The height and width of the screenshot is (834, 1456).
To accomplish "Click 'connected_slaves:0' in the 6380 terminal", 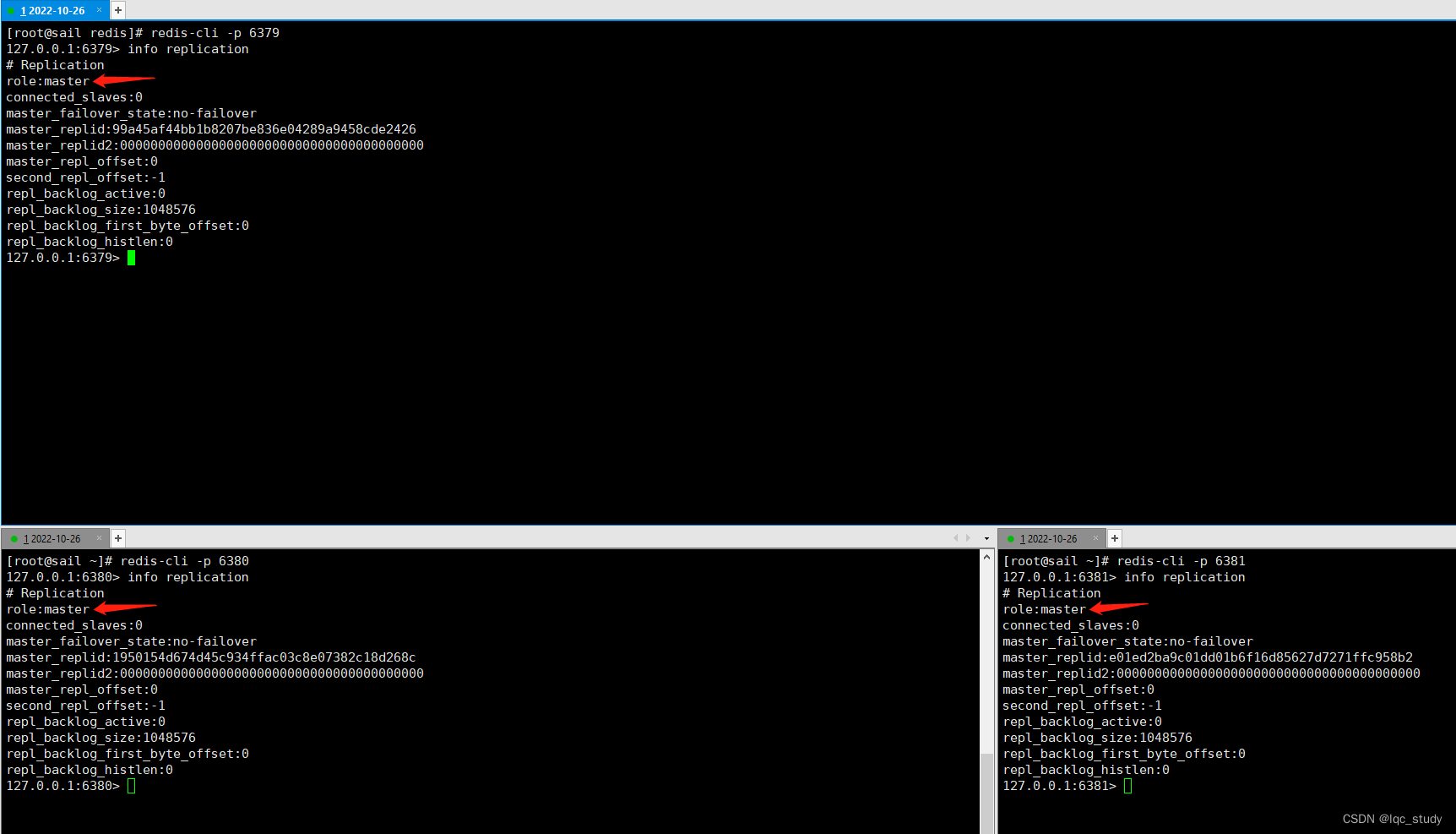I will [x=74, y=625].
